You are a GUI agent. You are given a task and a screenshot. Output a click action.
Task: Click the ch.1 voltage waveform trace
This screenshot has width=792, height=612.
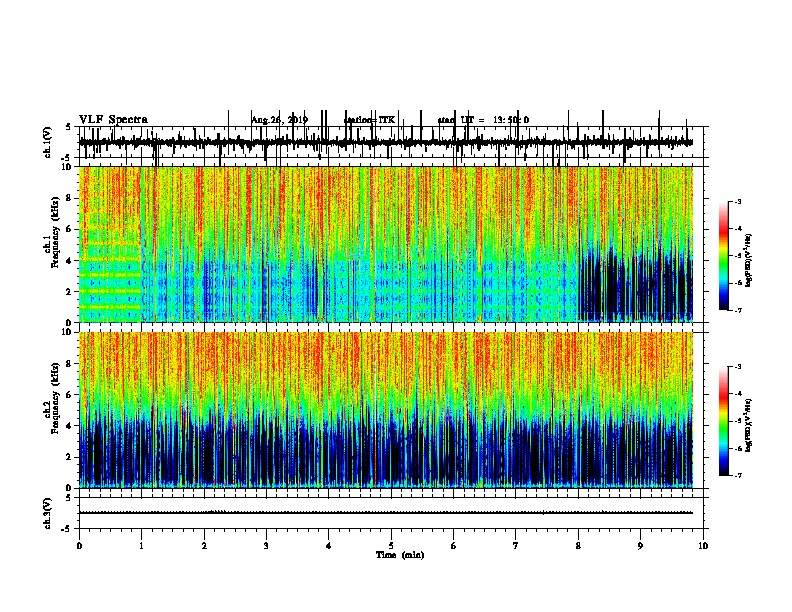tap(386, 143)
